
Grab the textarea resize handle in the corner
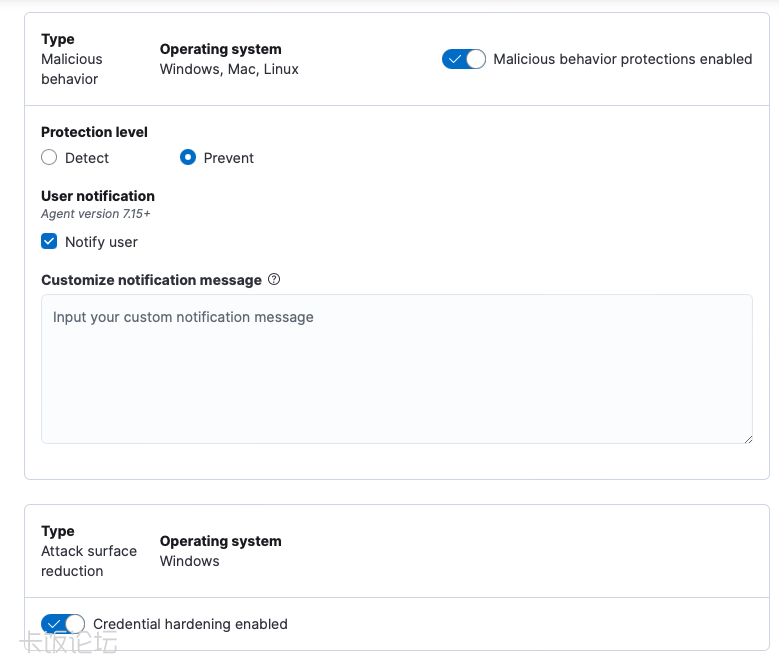pos(746,437)
